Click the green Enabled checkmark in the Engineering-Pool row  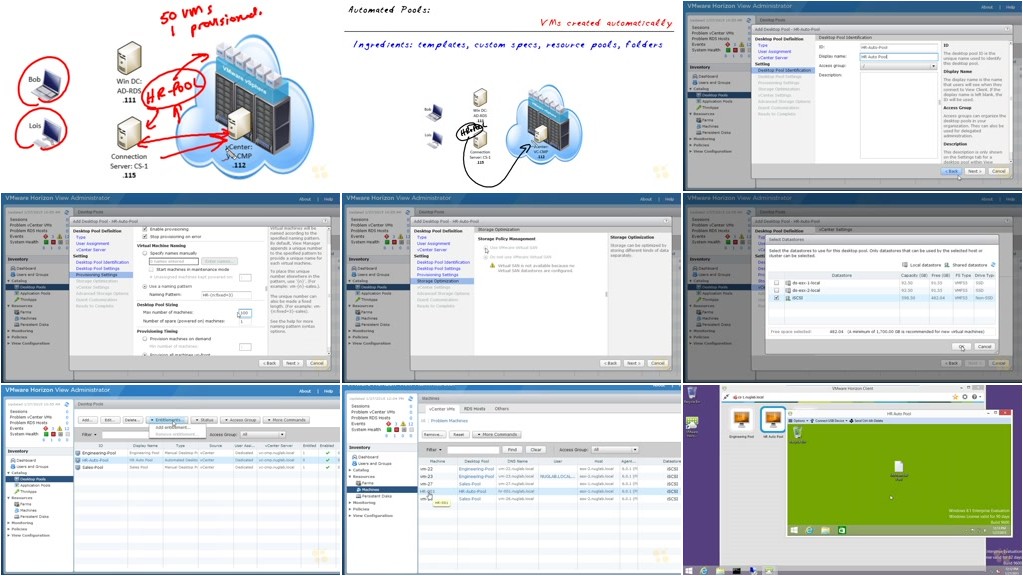click(x=327, y=453)
